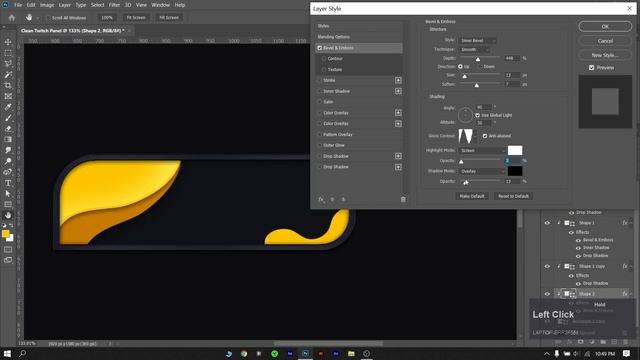Image resolution: width=640 pixels, height=360 pixels.
Task: Open the File menu
Action: 18,5
